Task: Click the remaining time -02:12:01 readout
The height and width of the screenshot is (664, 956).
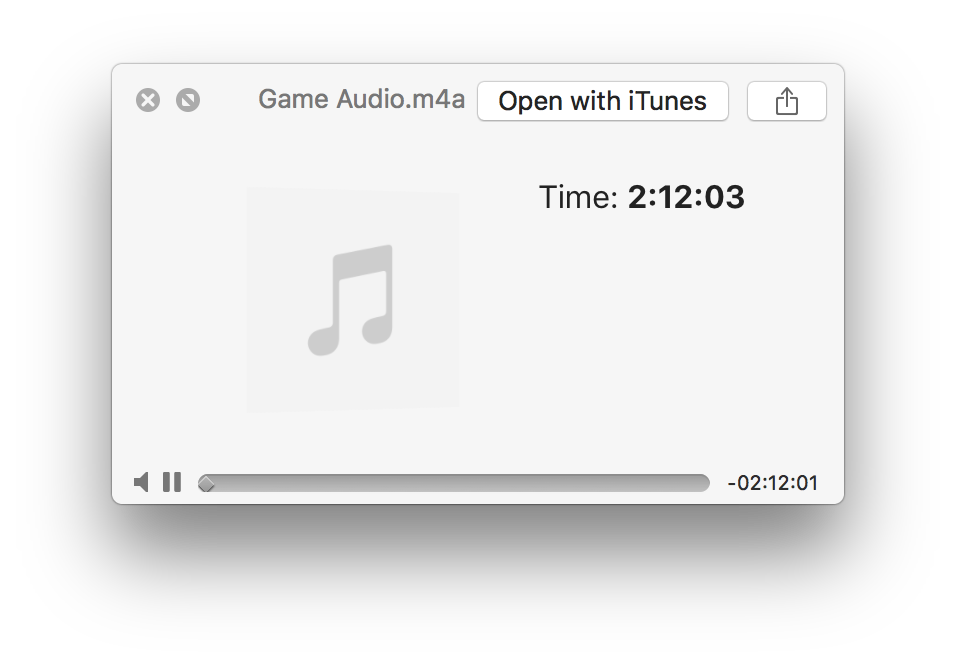Action: 772,483
